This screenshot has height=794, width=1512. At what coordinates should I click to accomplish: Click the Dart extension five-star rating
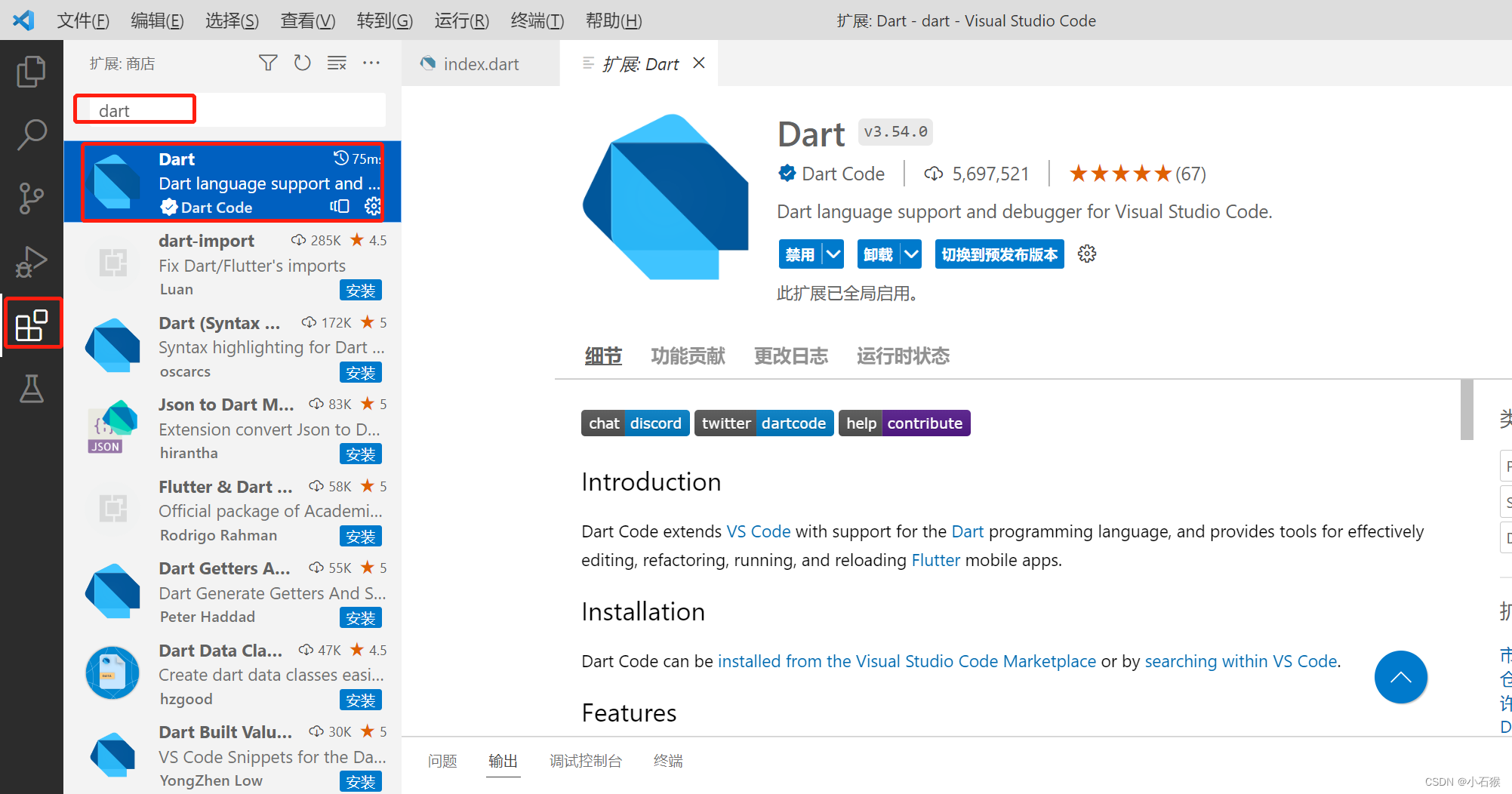tap(1120, 174)
